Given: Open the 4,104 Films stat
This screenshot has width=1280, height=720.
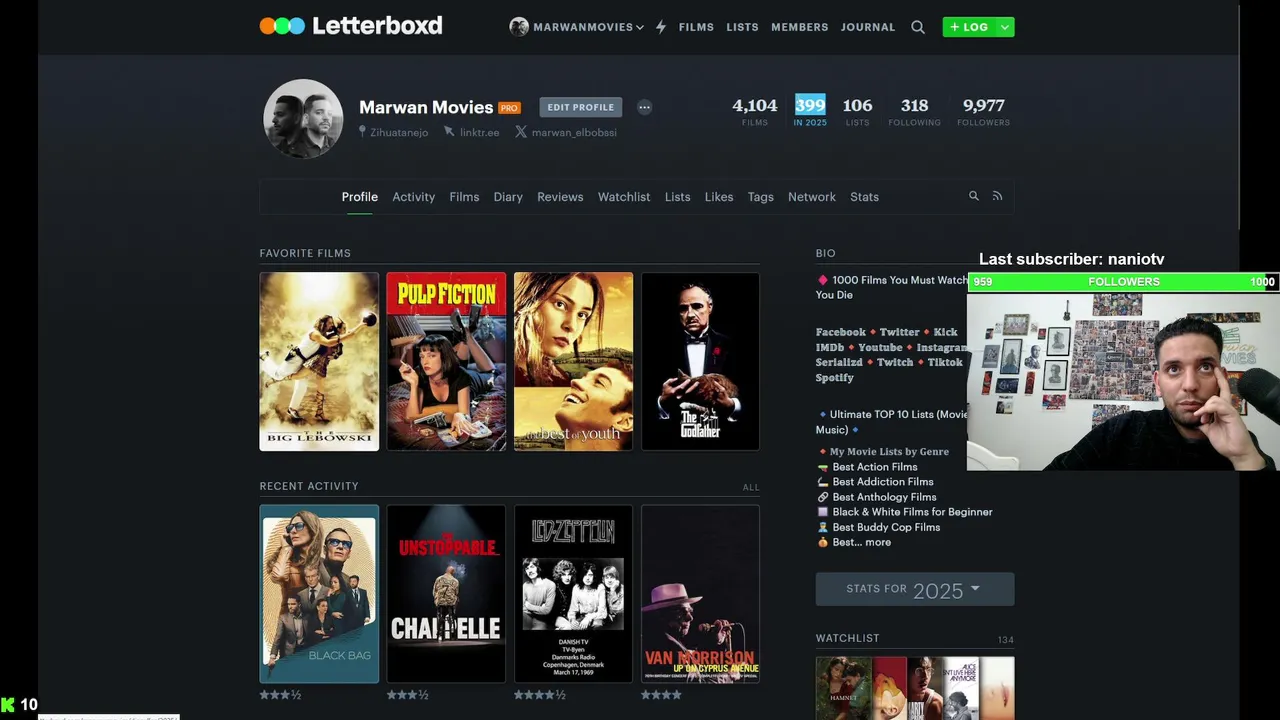Looking at the screenshot, I should point(755,111).
